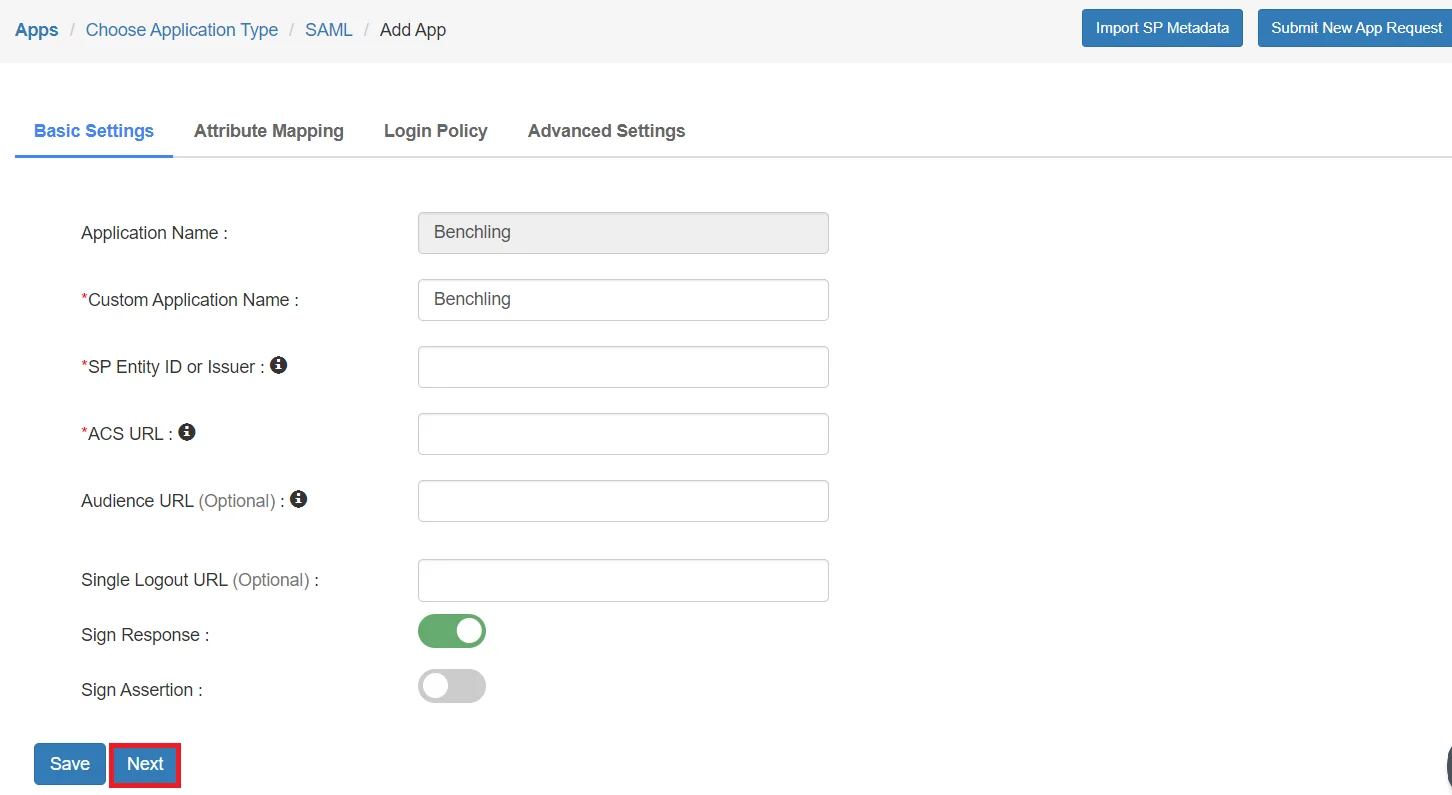Click info icon next to ACS URL
This screenshot has width=1452, height=795.
[x=187, y=432]
